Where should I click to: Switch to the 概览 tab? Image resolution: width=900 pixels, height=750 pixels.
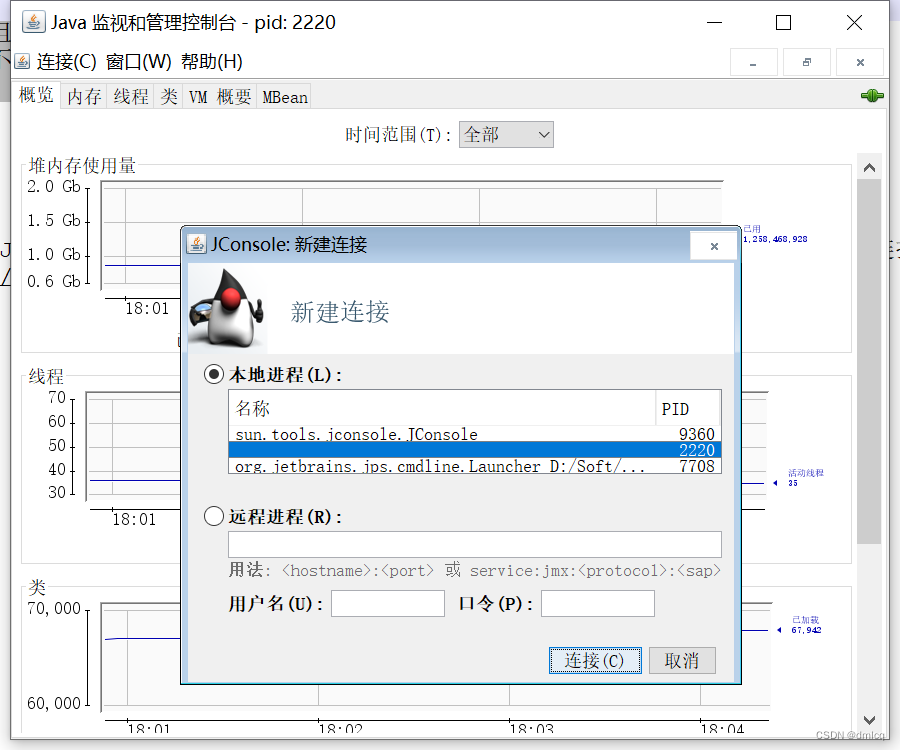[36, 95]
